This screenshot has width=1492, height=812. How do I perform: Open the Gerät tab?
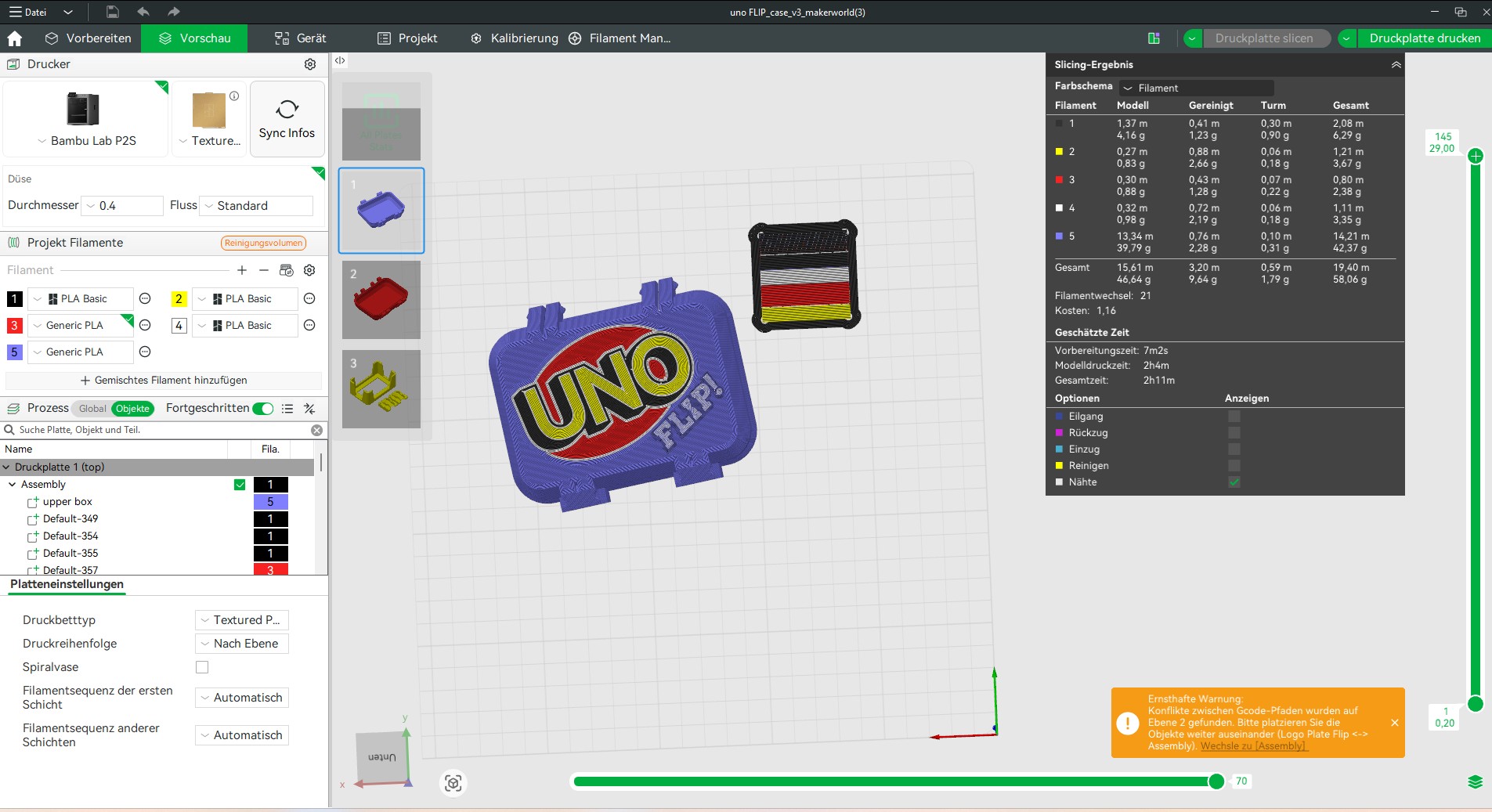[300, 38]
